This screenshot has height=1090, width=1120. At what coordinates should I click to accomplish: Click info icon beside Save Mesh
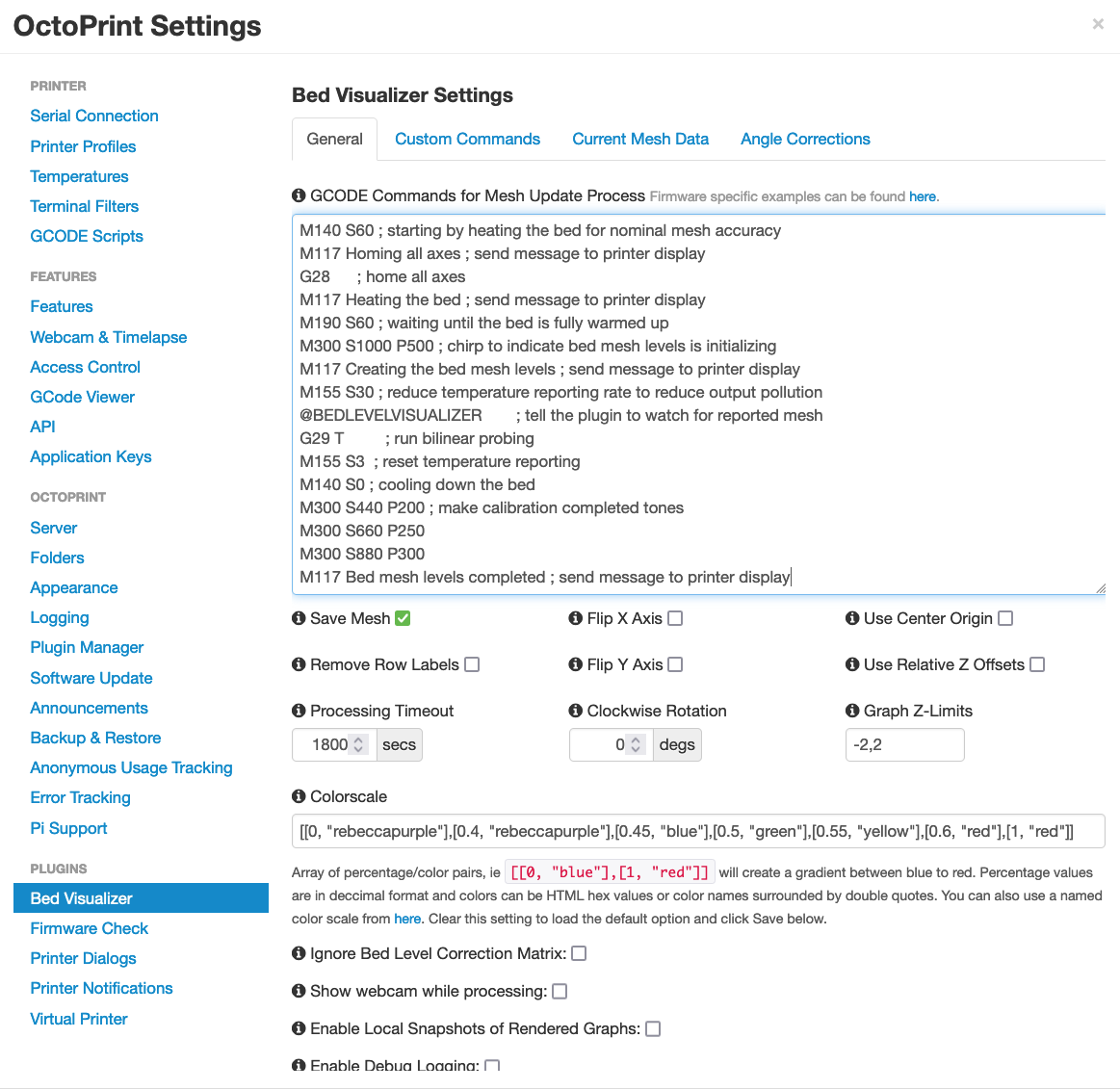click(x=299, y=618)
